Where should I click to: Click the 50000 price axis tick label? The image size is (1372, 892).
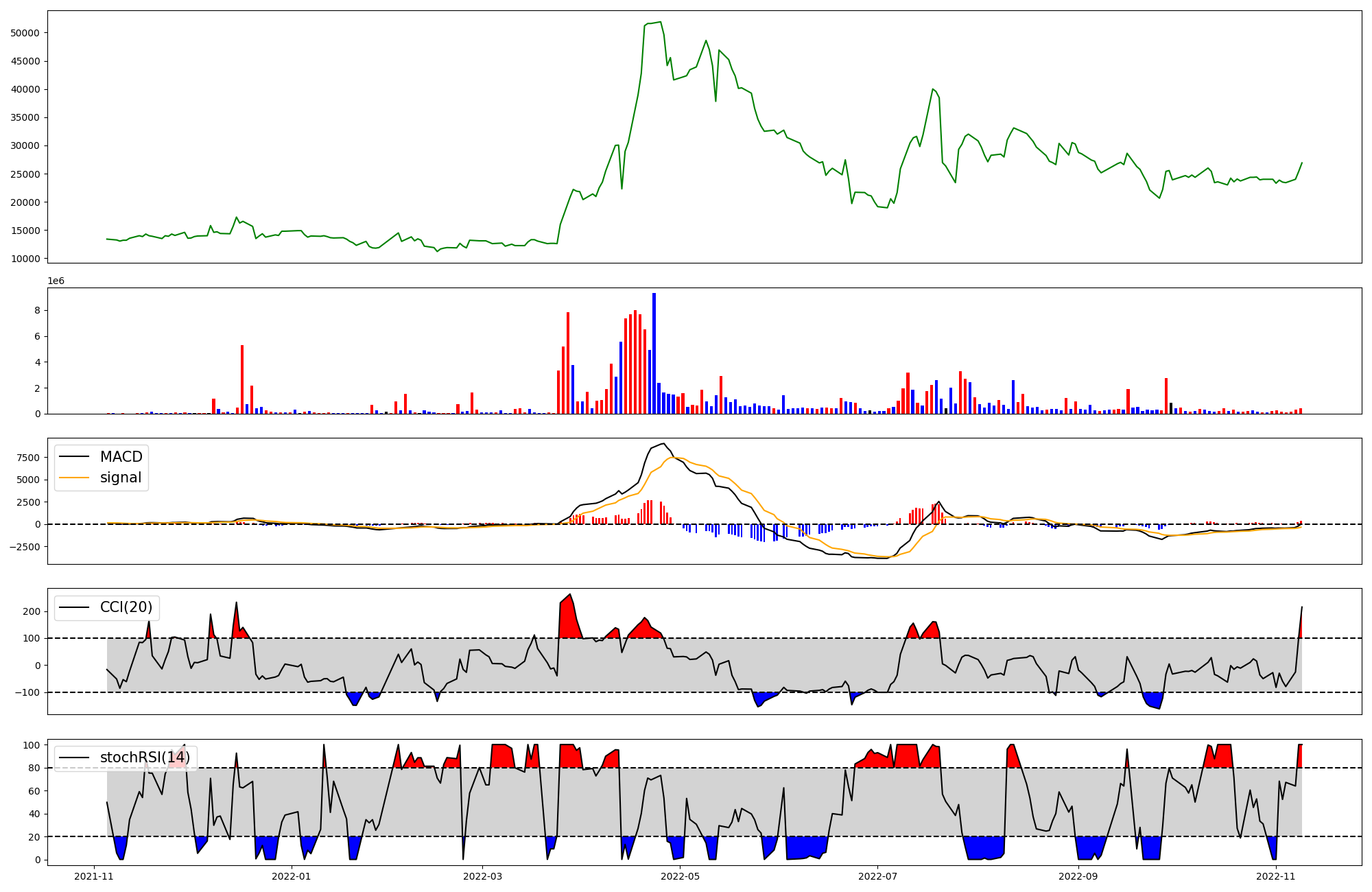pyautogui.click(x=25, y=33)
